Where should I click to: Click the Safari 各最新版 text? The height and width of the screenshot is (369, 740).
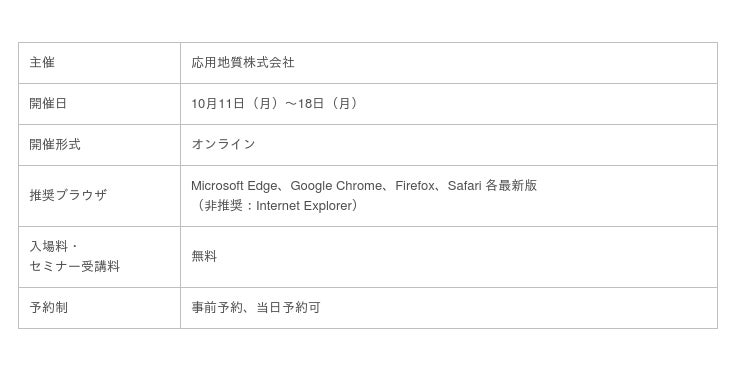pyautogui.click(x=492, y=186)
